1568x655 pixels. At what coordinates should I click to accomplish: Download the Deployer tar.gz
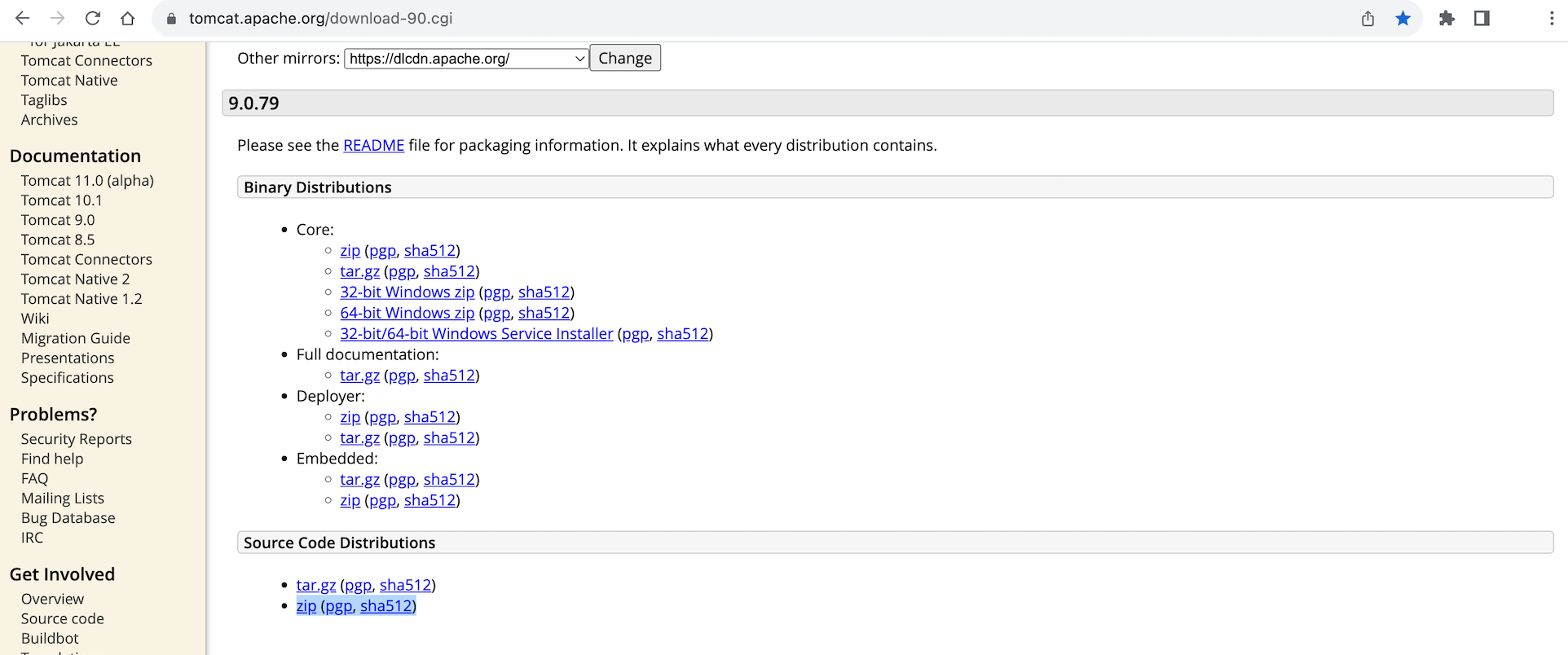pyautogui.click(x=359, y=438)
